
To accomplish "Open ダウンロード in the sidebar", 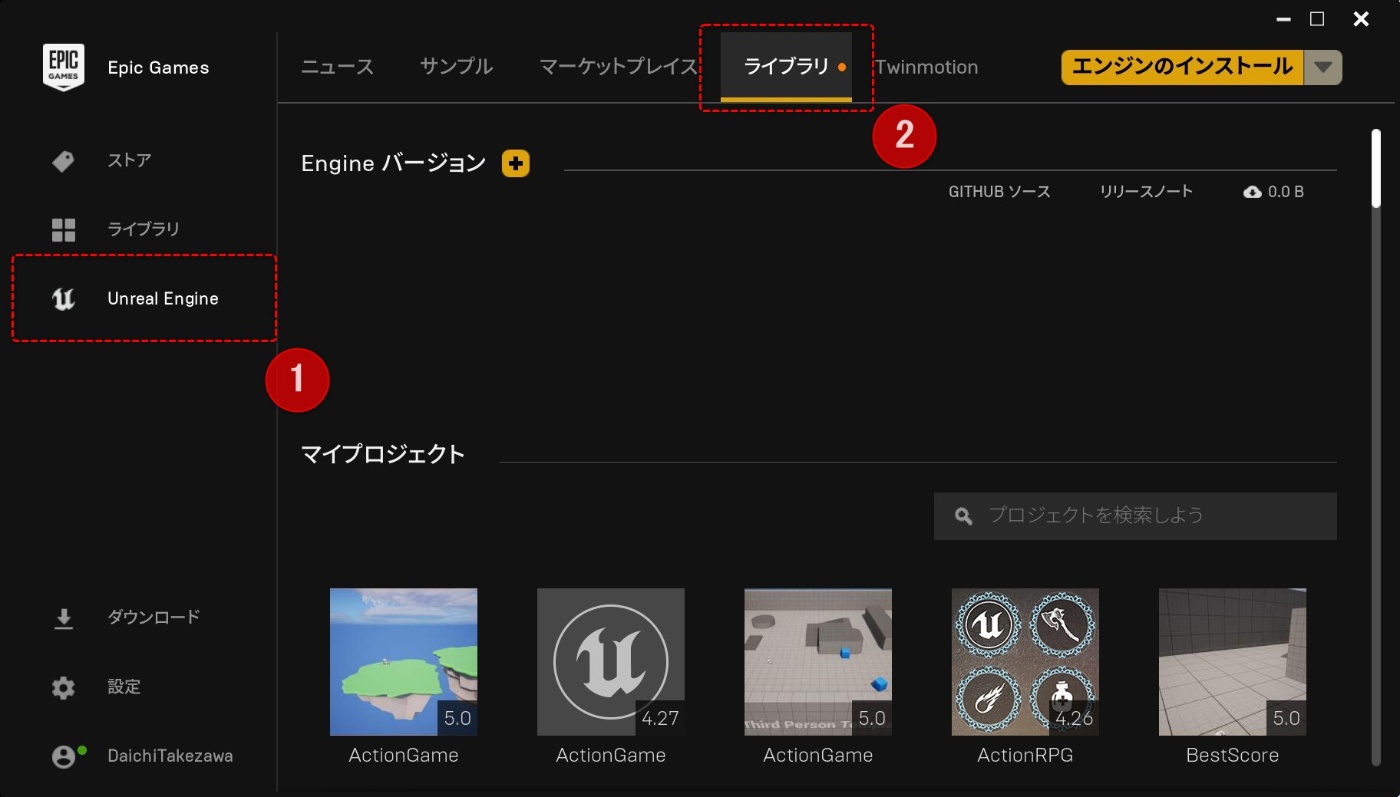I will 153,617.
